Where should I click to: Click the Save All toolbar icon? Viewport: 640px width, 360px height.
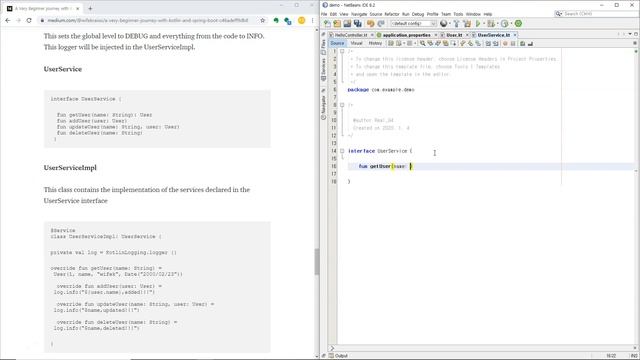click(358, 24)
